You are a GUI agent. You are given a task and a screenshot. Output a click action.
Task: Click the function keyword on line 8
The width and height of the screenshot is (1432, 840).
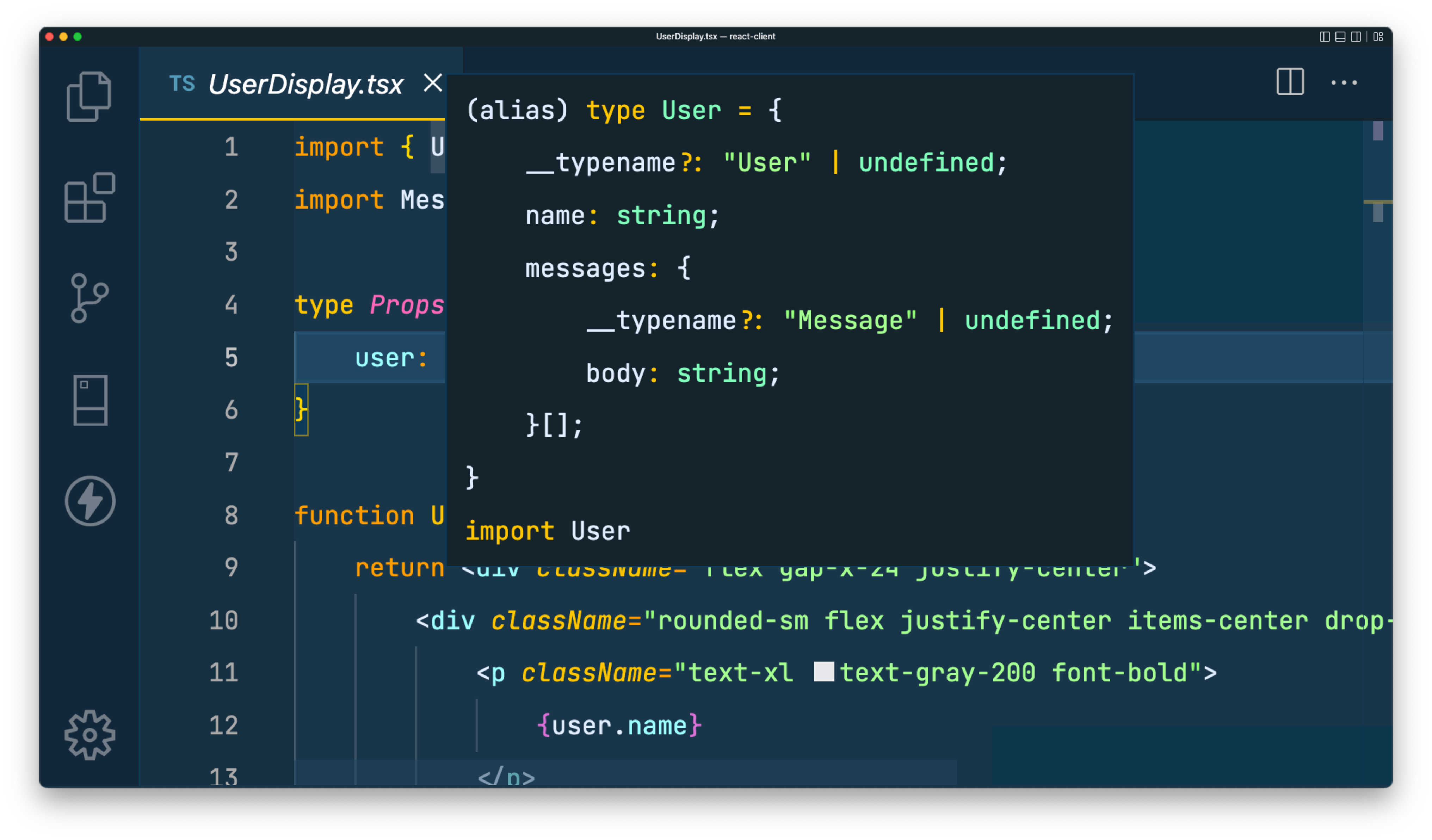(354, 515)
